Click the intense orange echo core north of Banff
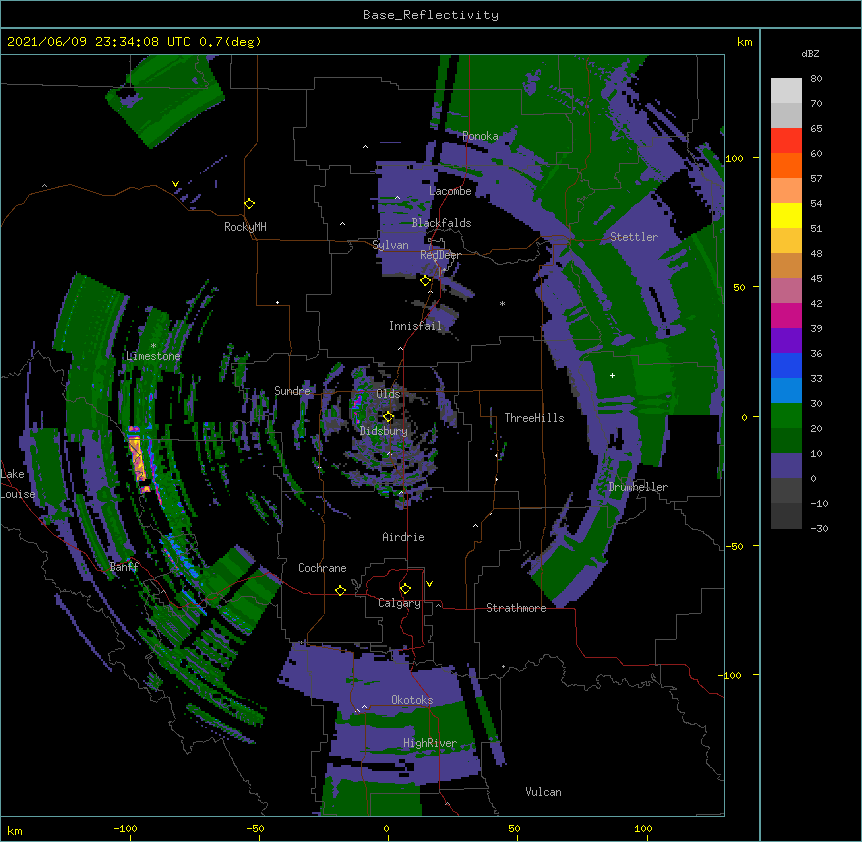This screenshot has height=842, width=862. [137, 459]
